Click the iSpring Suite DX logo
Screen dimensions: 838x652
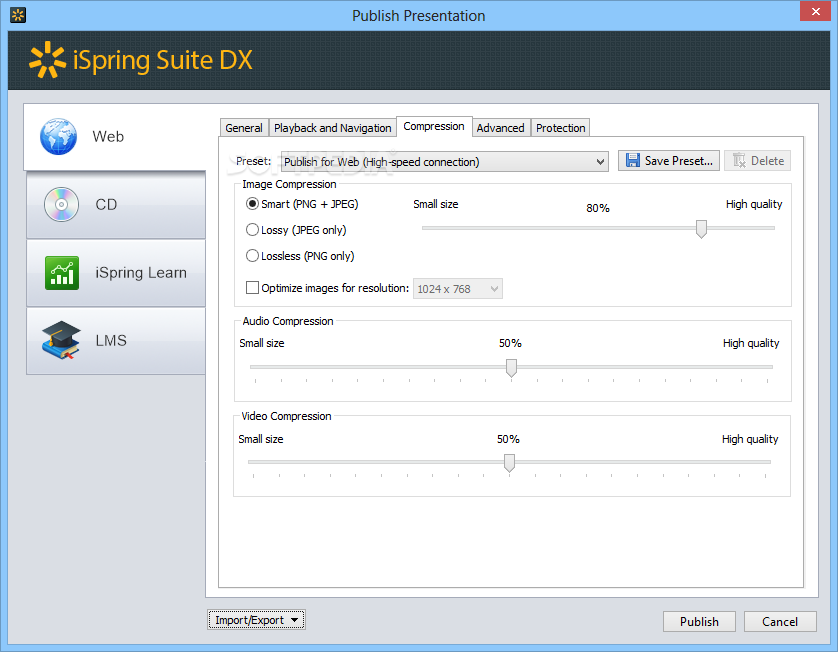[141, 60]
